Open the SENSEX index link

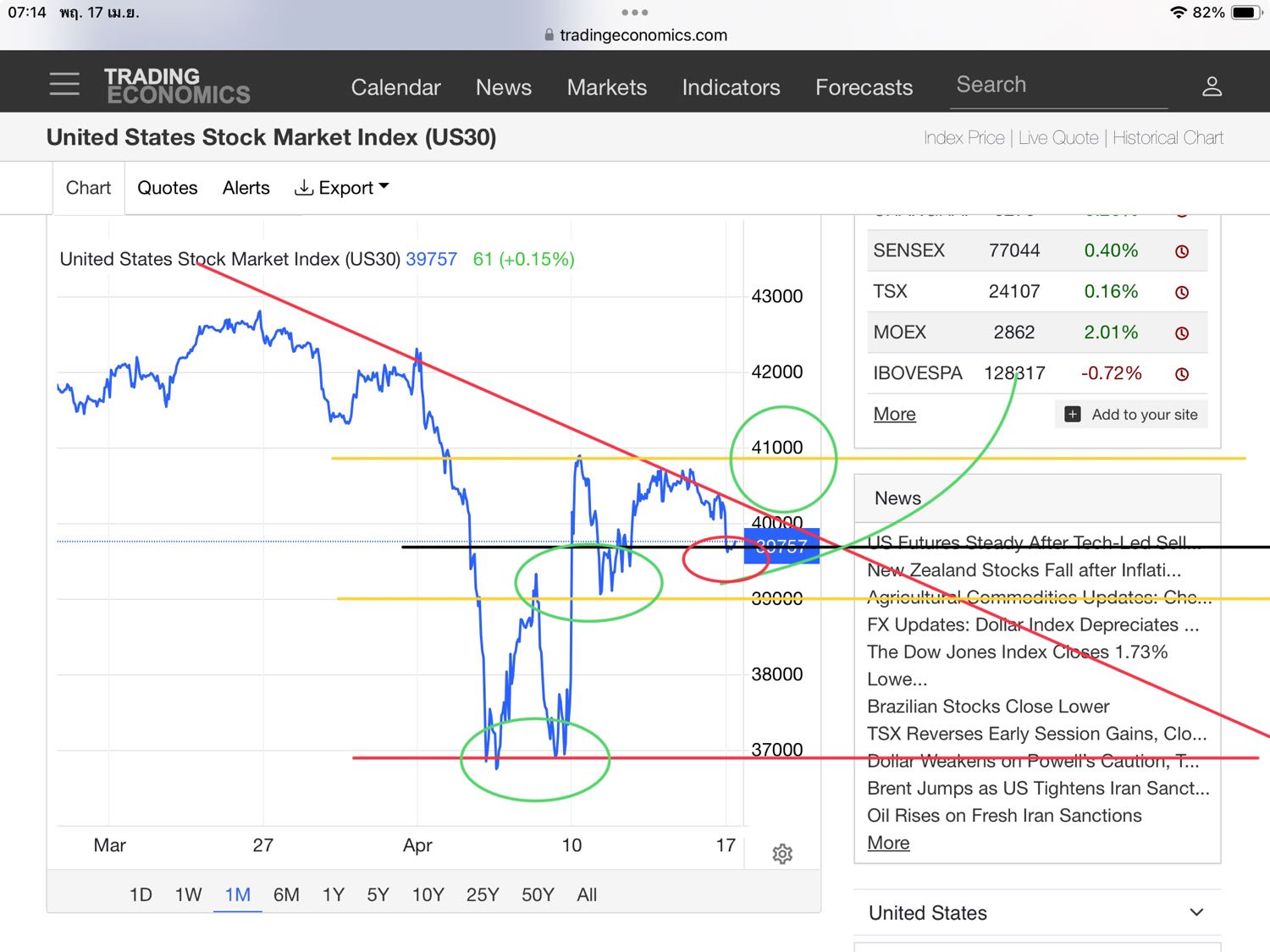click(908, 250)
